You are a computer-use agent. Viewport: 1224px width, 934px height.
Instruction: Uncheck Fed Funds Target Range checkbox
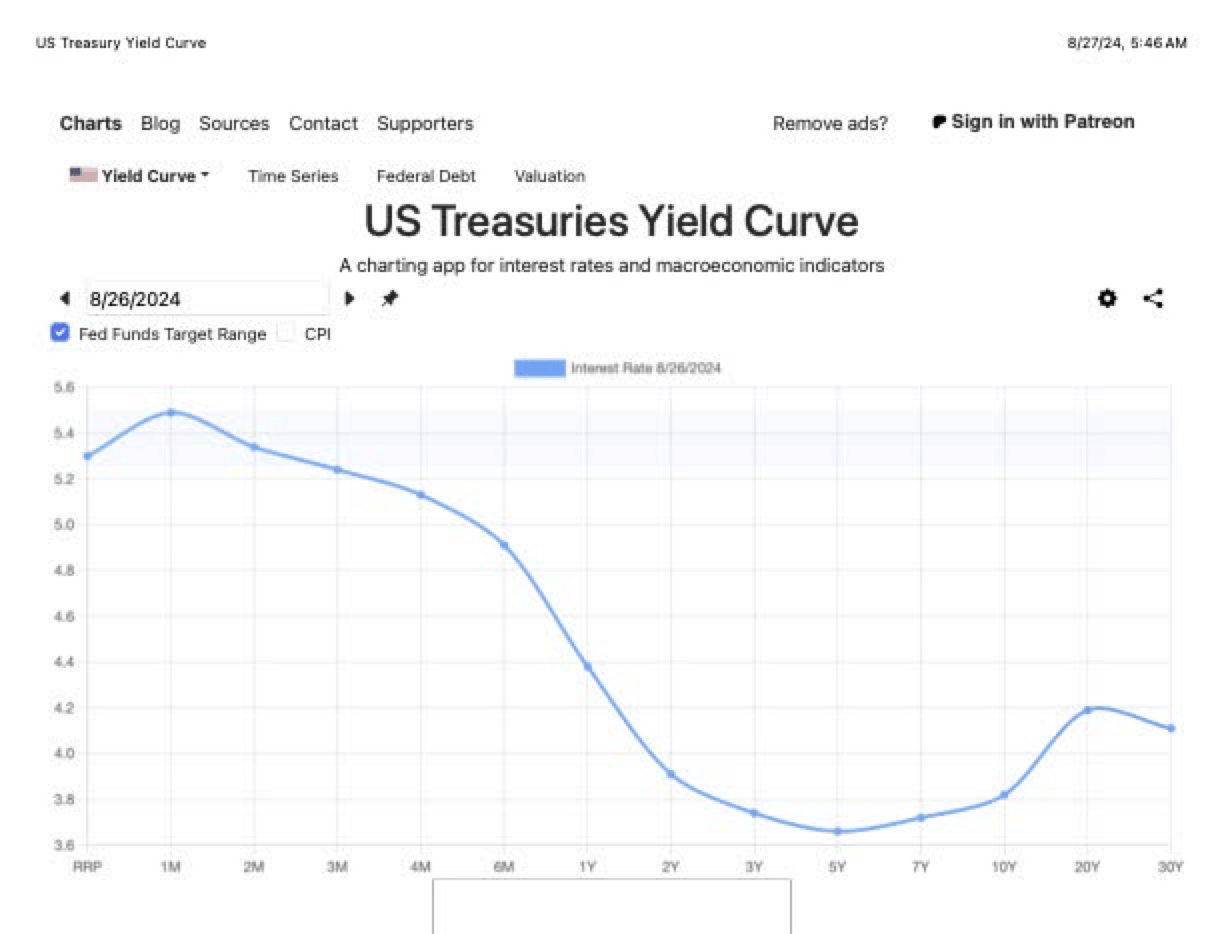coord(60,334)
